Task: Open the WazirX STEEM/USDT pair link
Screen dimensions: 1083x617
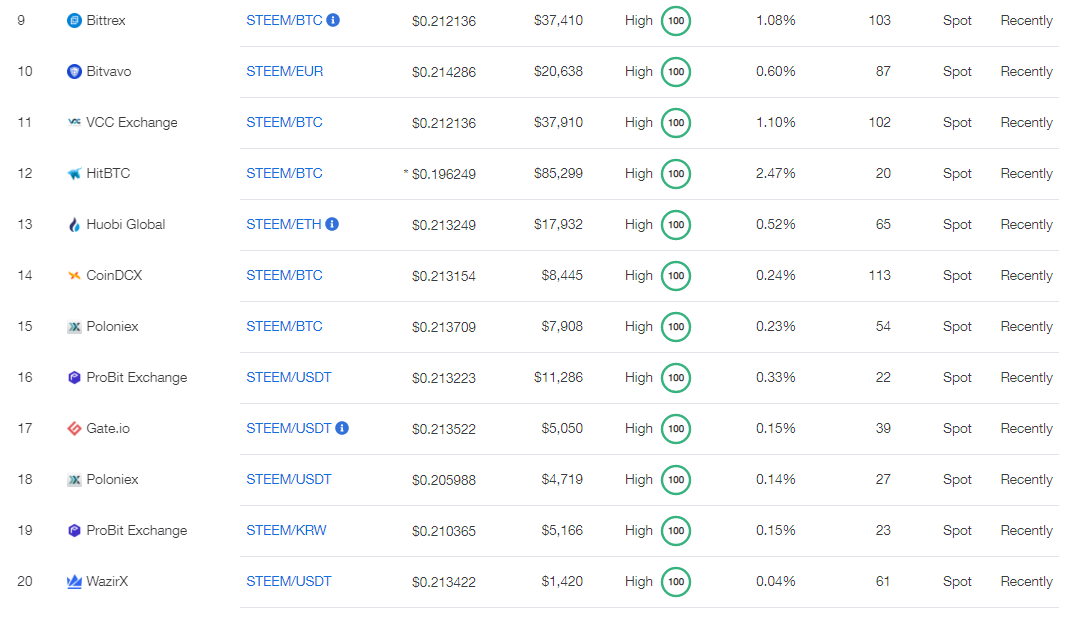Action: [x=289, y=582]
